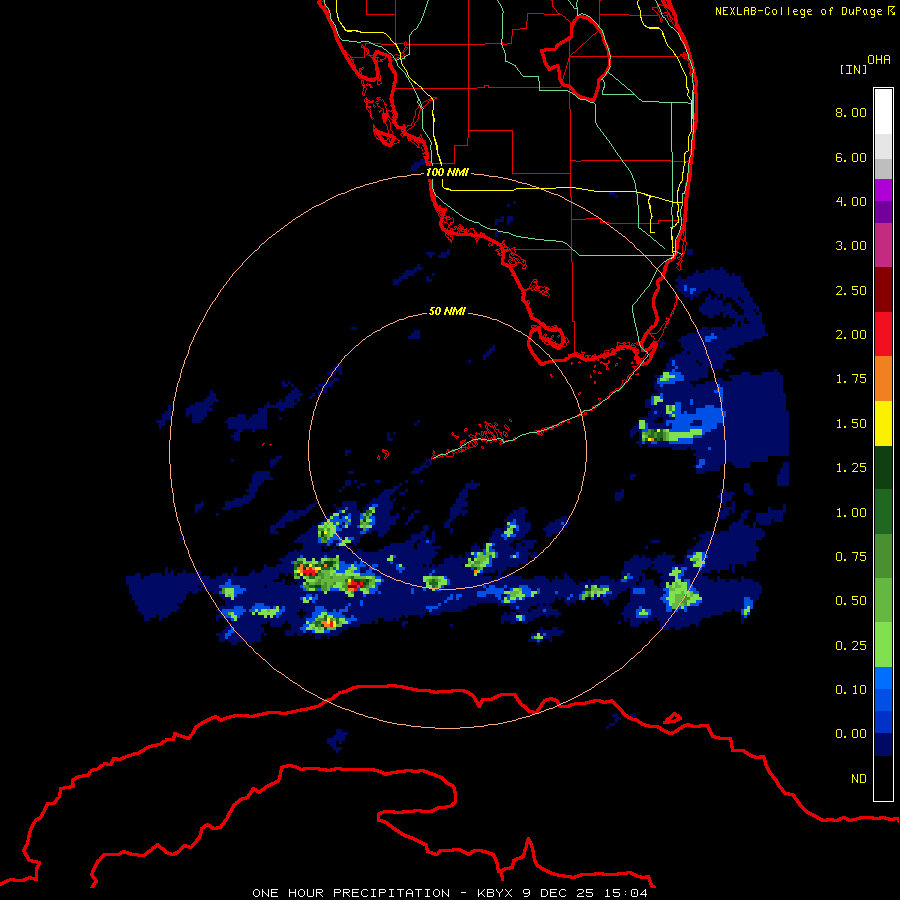Screen dimensions: 900x900
Task: Pick the black ND swatch at legend bottom
Action: pyautogui.click(x=883, y=778)
